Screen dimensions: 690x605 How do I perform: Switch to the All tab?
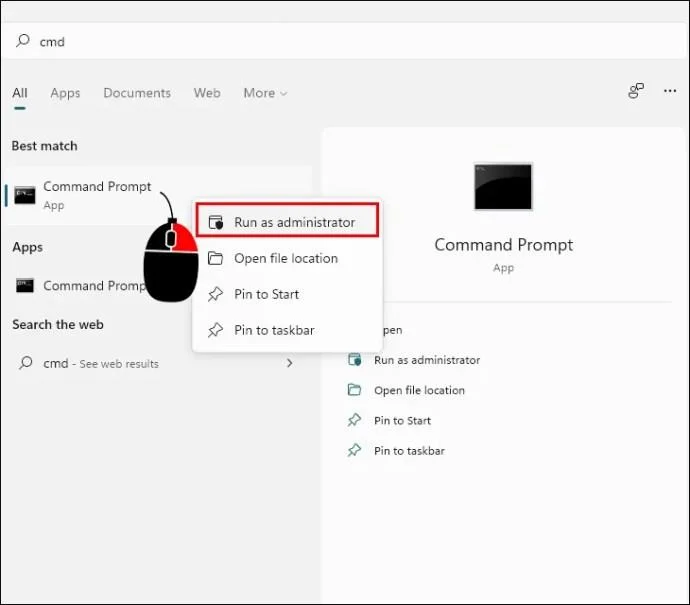[20, 93]
